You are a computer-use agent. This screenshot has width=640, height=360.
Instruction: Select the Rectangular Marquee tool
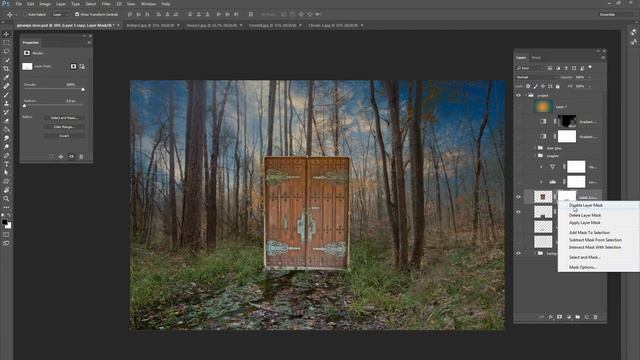pos(6,43)
